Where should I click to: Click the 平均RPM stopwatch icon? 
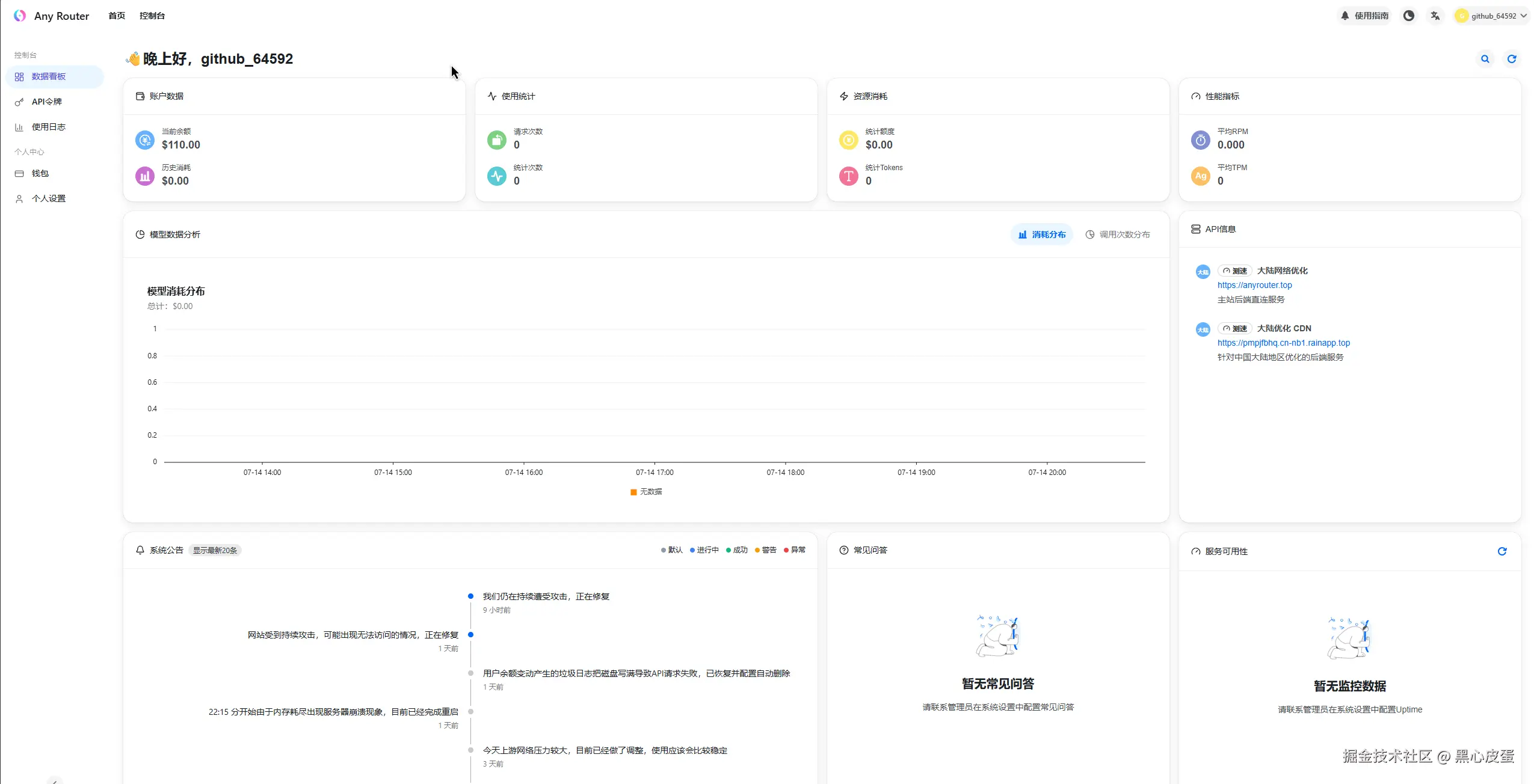[1201, 140]
